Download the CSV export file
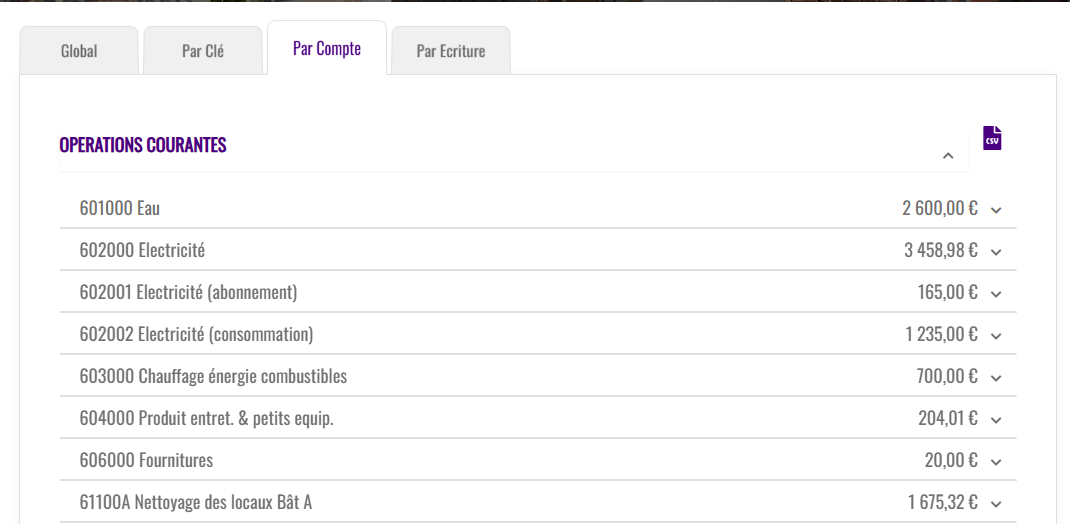 [x=992, y=138]
